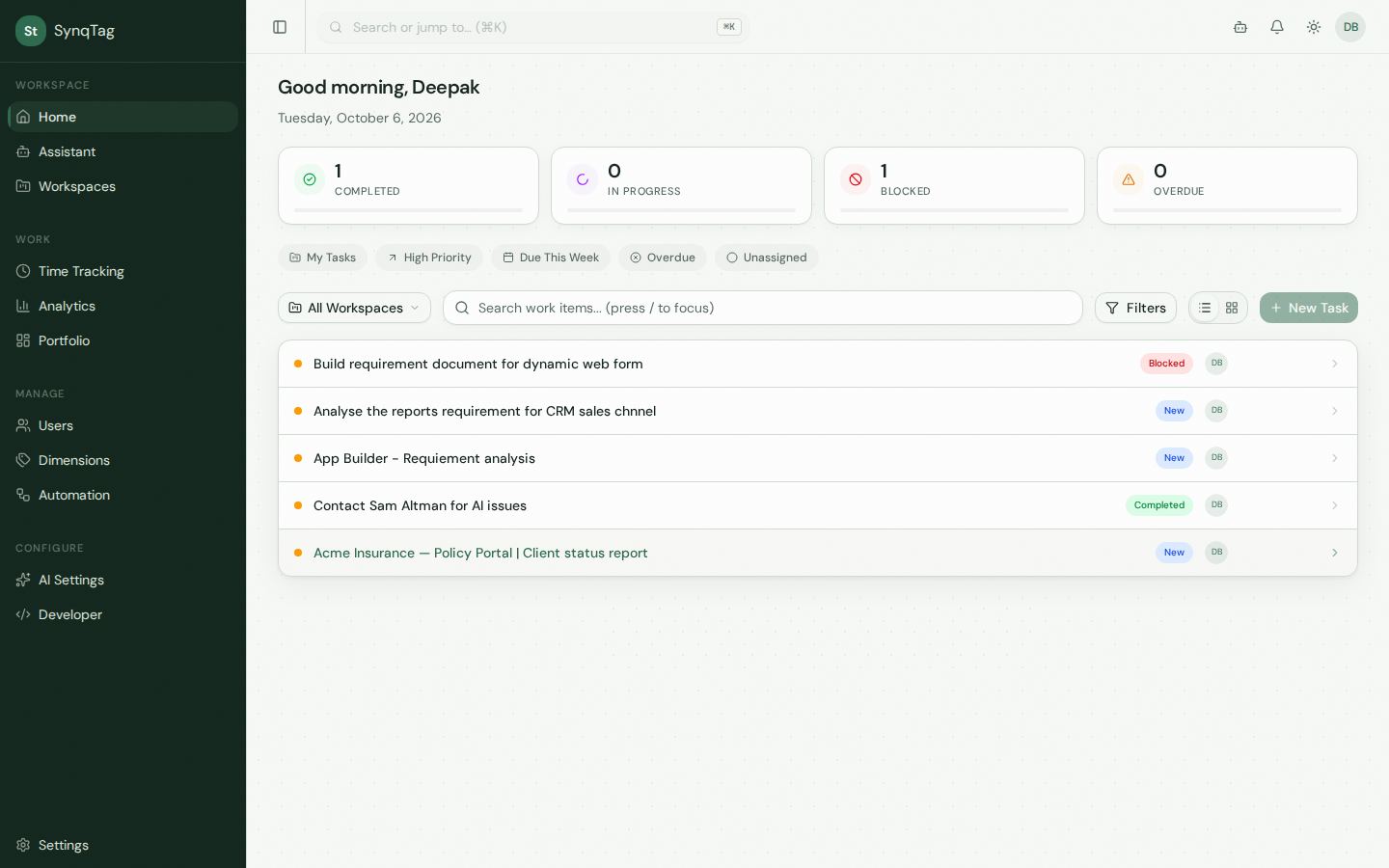Viewport: 1389px width, 868px height.
Task: Open the Filters button
Action: 1135,308
